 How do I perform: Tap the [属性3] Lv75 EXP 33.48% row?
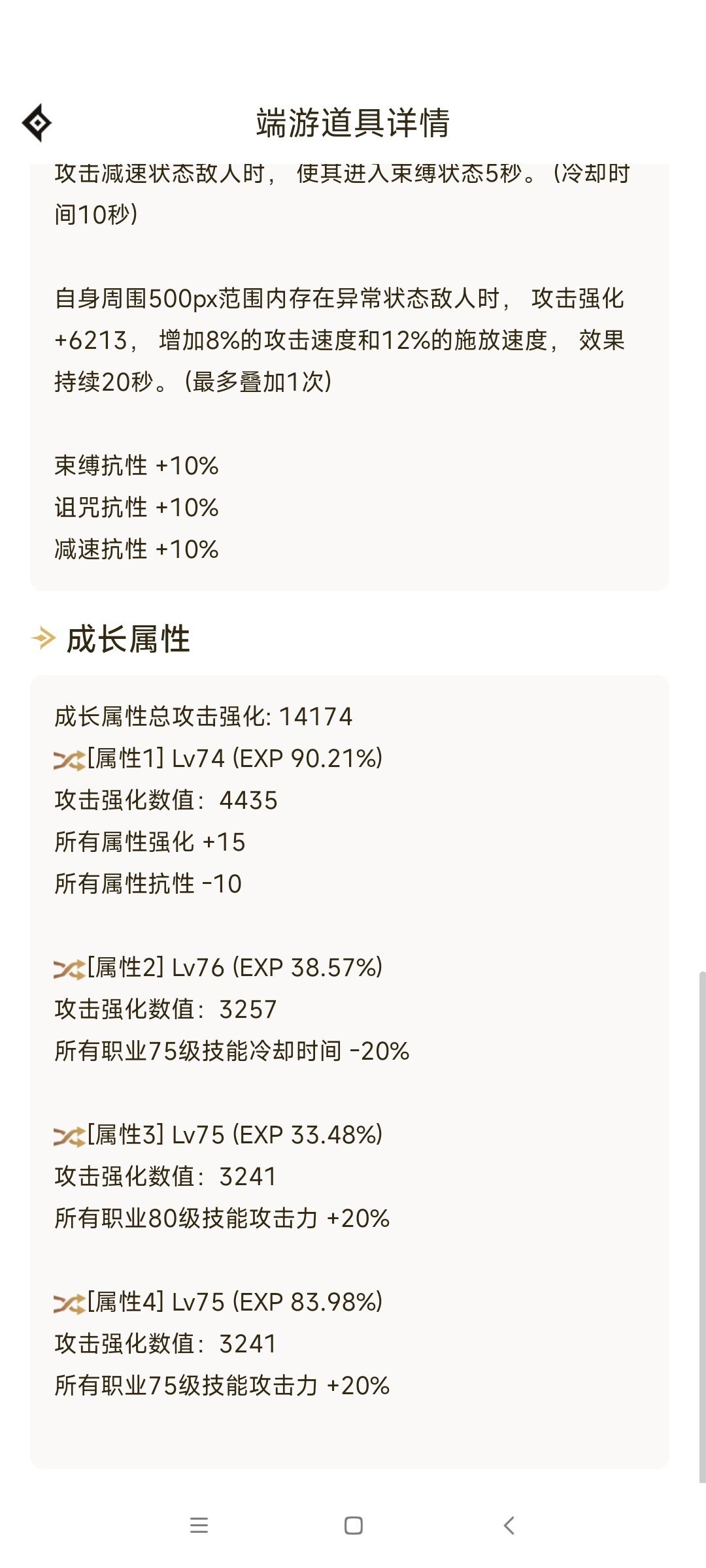pyautogui.click(x=218, y=1135)
